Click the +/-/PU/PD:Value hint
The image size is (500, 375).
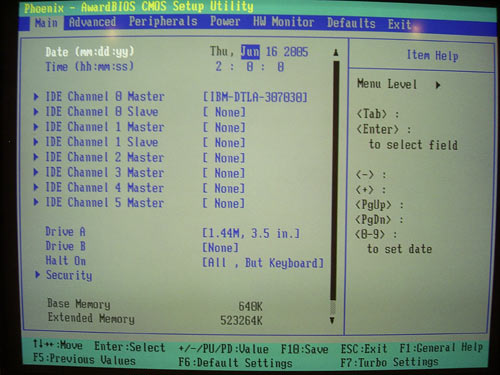(x=224, y=349)
